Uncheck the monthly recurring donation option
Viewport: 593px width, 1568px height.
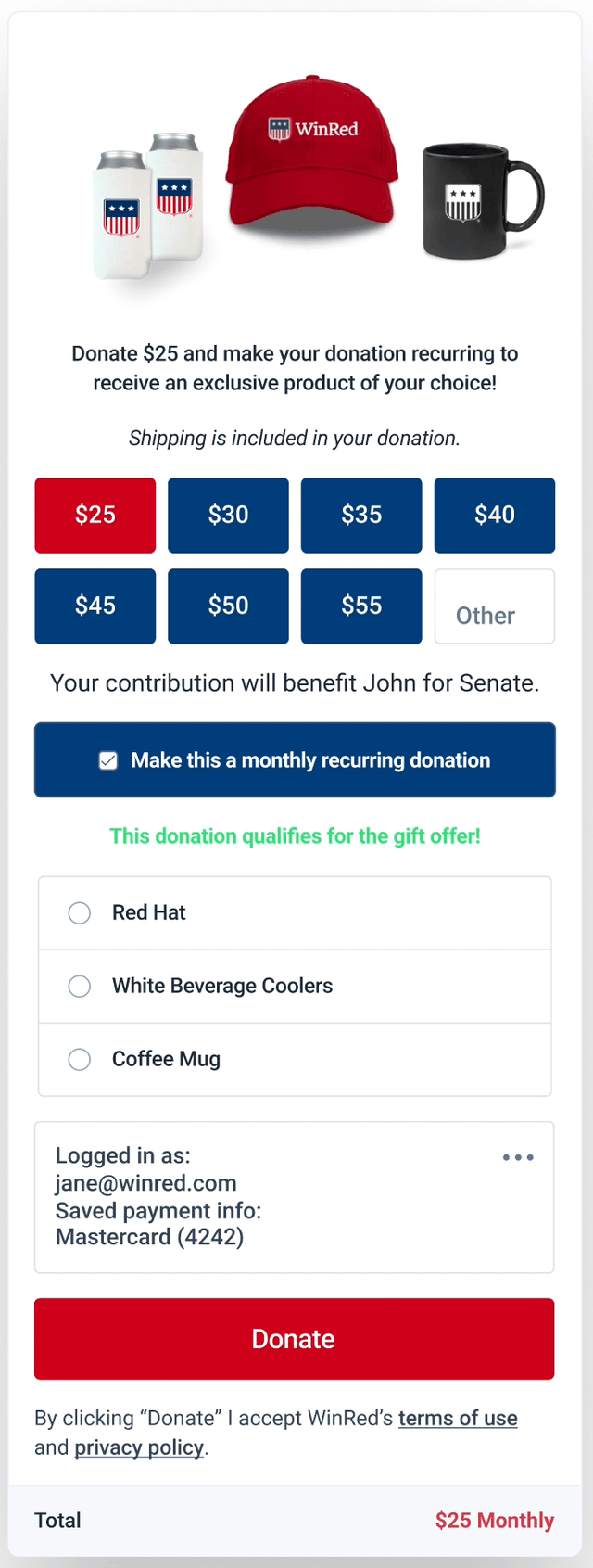pyautogui.click(x=108, y=759)
